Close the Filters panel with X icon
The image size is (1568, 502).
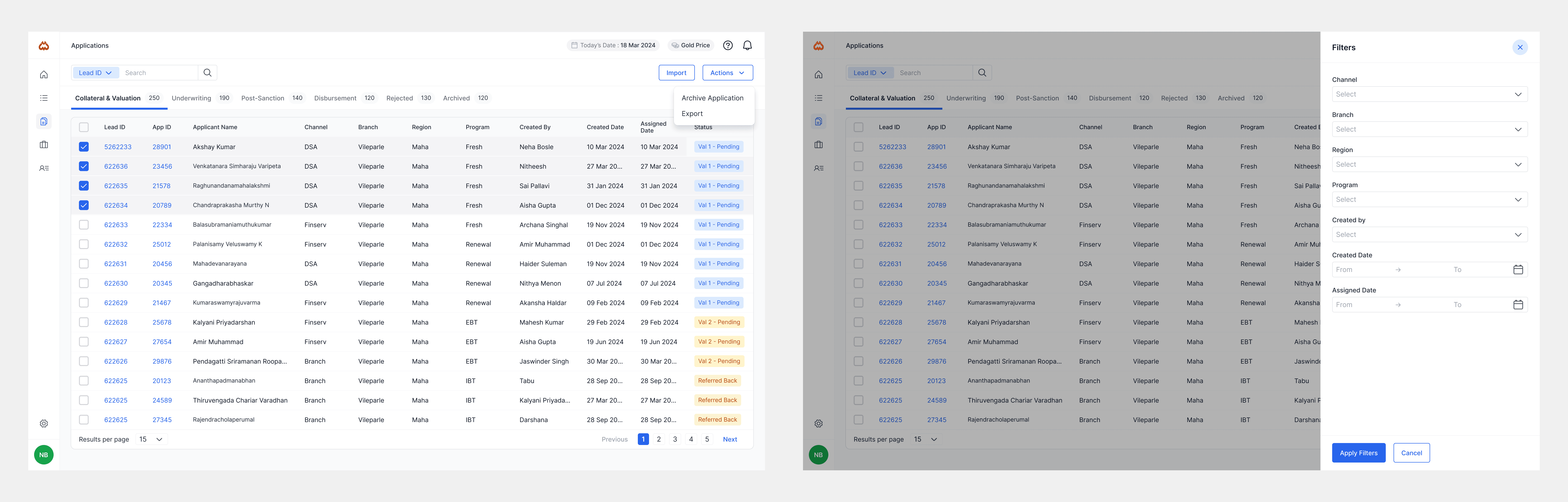[x=1520, y=48]
